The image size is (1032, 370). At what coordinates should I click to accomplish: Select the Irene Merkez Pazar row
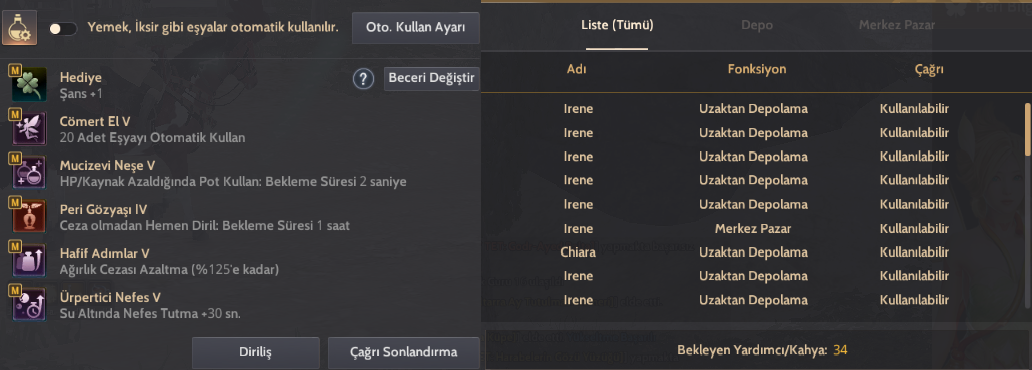click(x=753, y=228)
